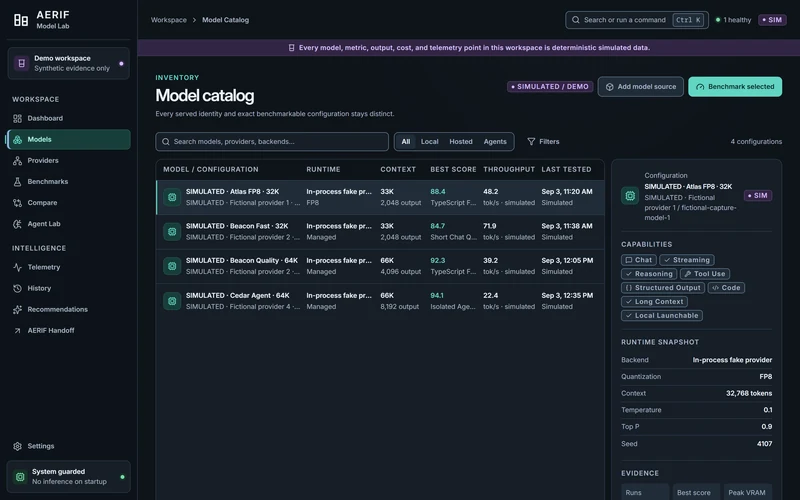800x500 pixels.
Task: Open the Filters control
Action: (543, 142)
